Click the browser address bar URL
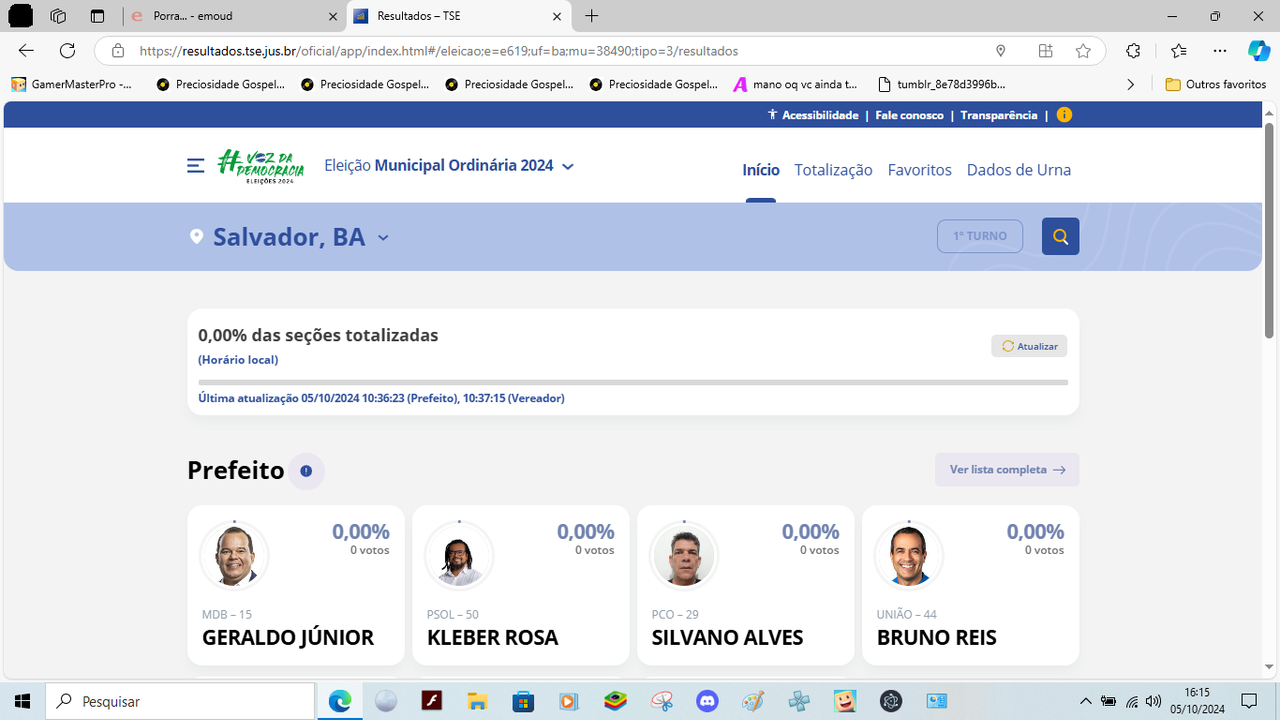1280x720 pixels. pos(439,51)
